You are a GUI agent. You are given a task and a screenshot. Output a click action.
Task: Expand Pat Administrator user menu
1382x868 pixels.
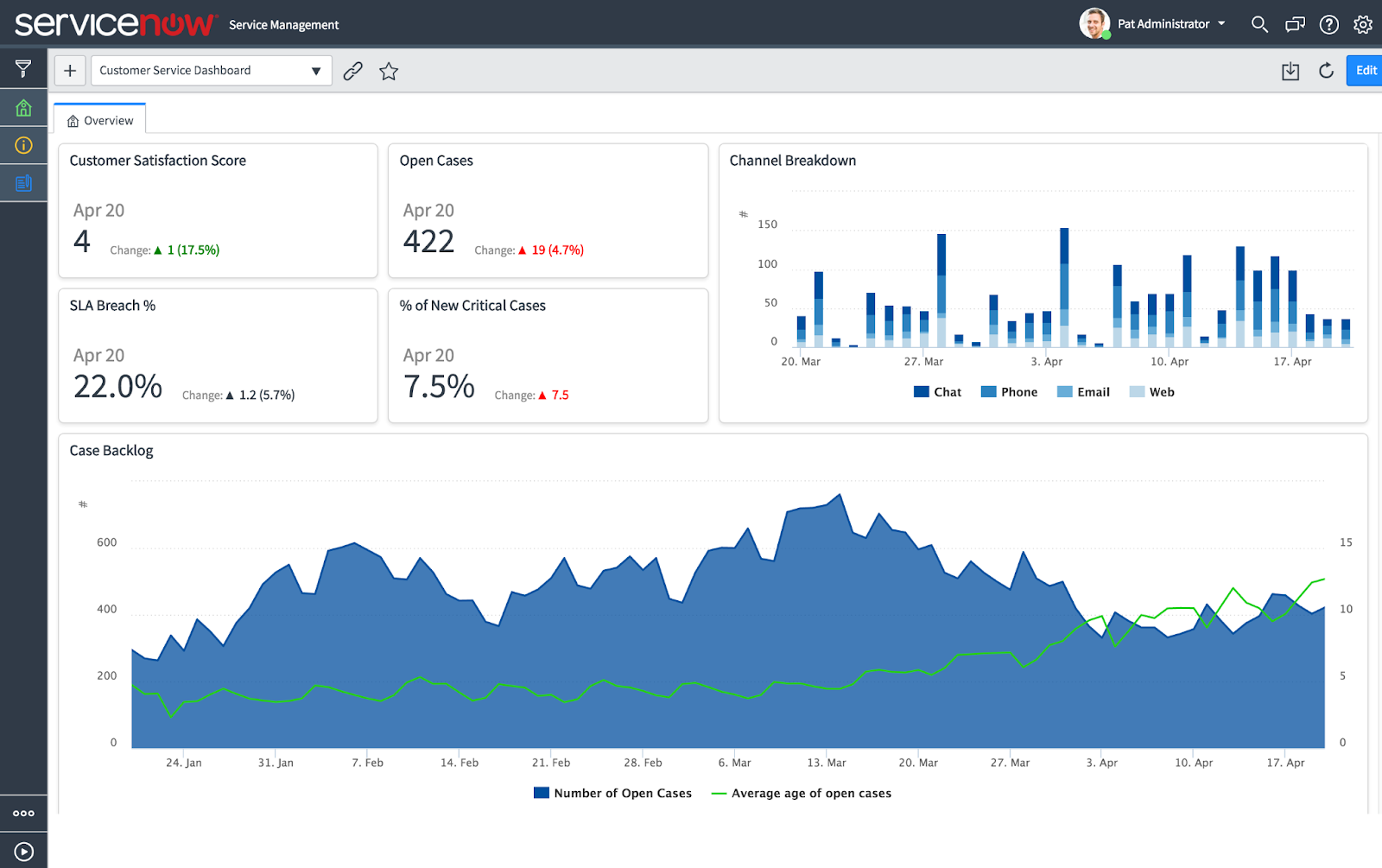(x=1171, y=24)
